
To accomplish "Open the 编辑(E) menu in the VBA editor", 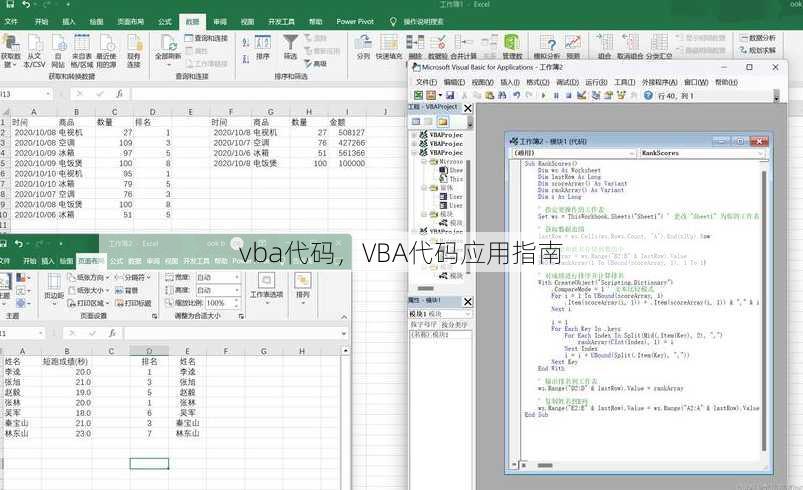I will (x=454, y=82).
